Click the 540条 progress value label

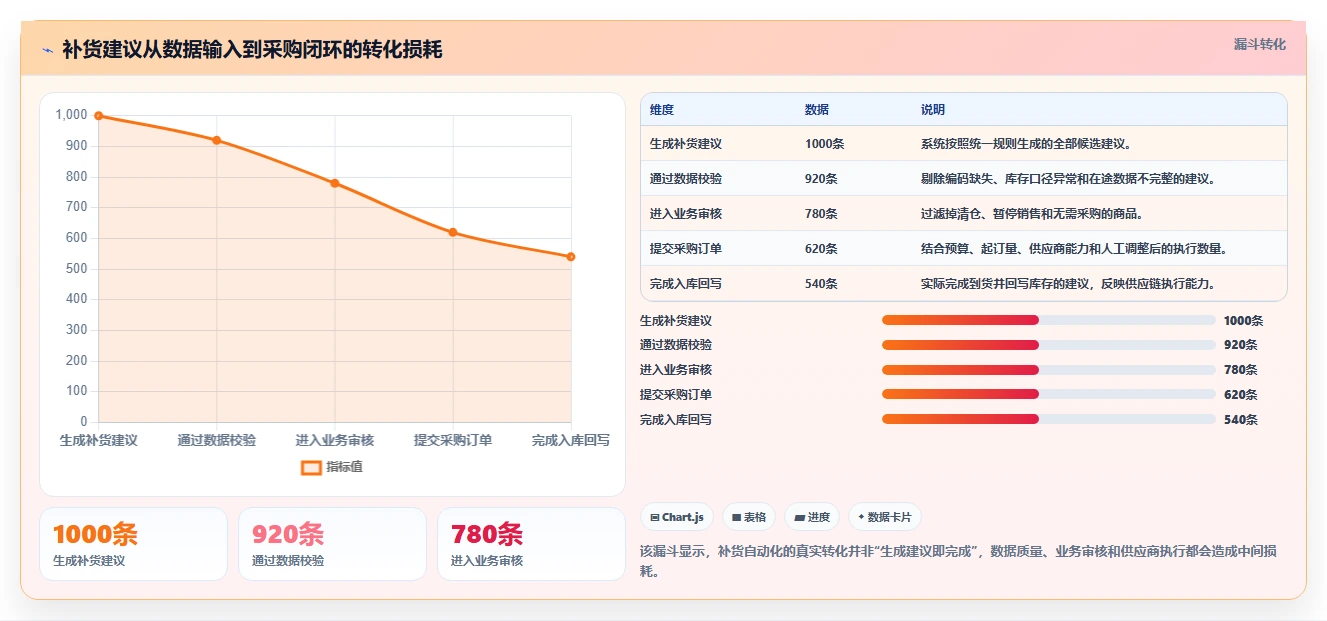click(1241, 420)
